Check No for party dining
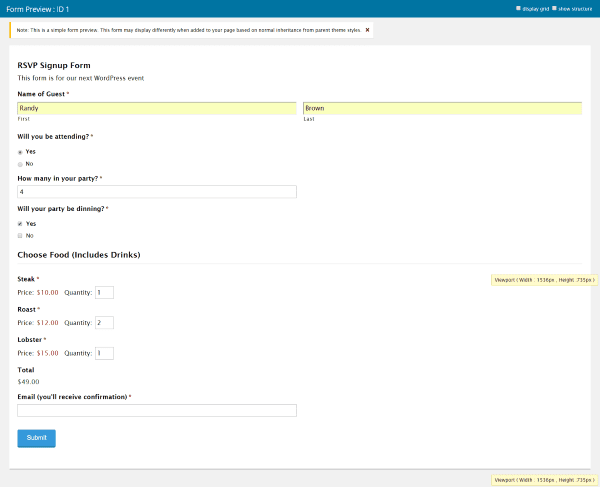 (20, 236)
